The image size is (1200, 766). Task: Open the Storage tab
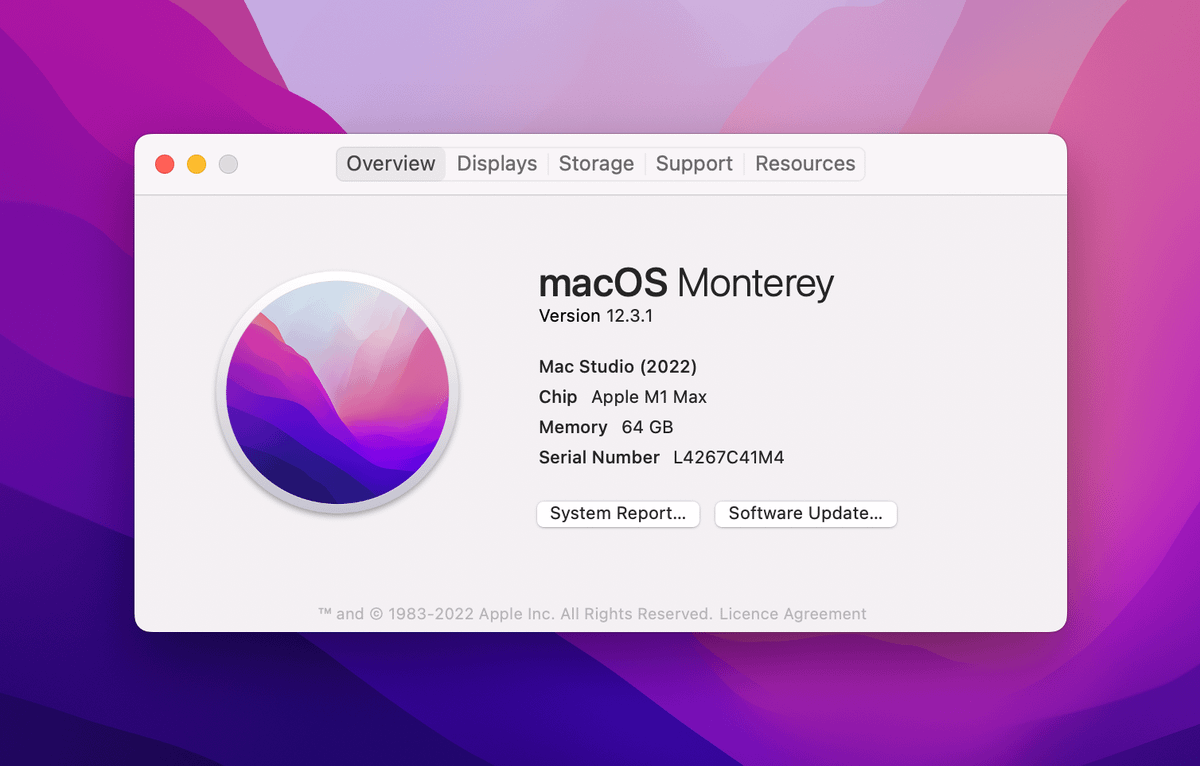click(596, 164)
